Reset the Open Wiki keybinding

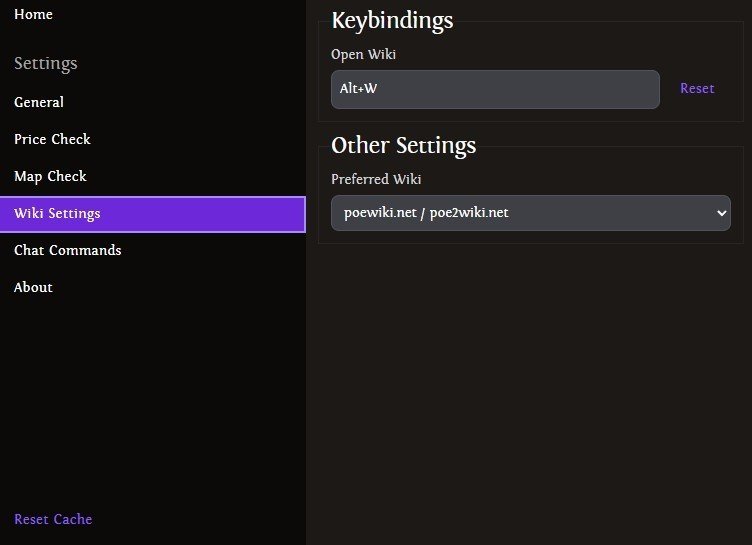(697, 88)
